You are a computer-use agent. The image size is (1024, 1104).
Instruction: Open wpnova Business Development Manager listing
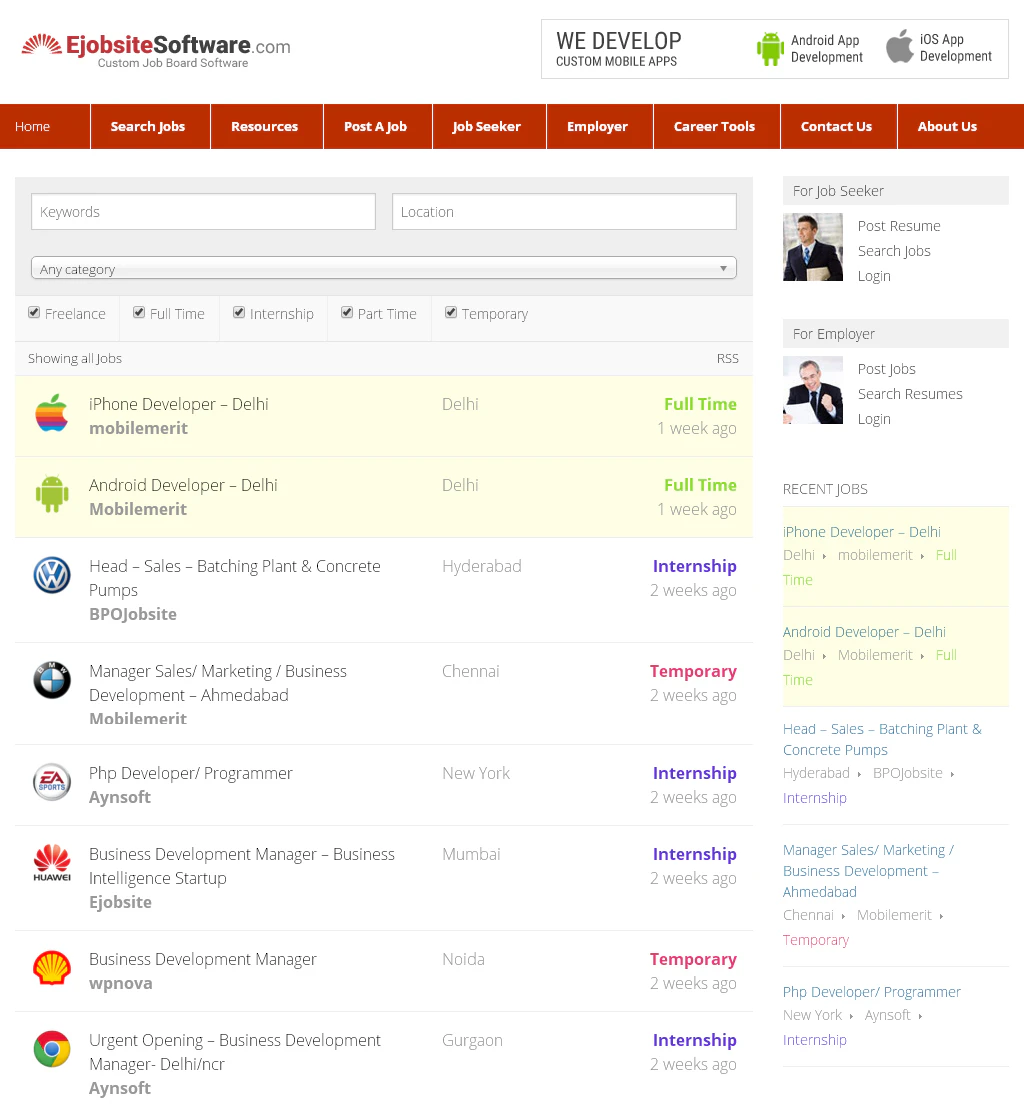(x=384, y=971)
